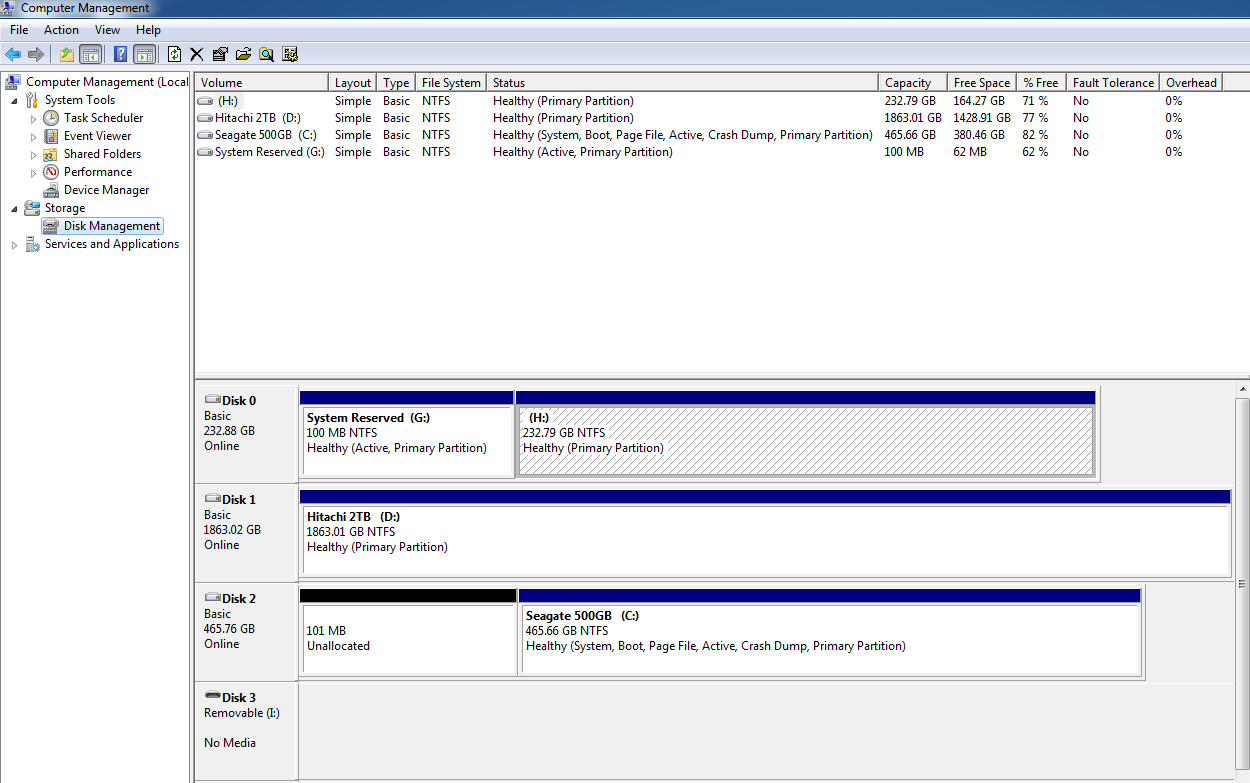Click the Open folder toolbar icon
1250x783 pixels.
(x=243, y=54)
